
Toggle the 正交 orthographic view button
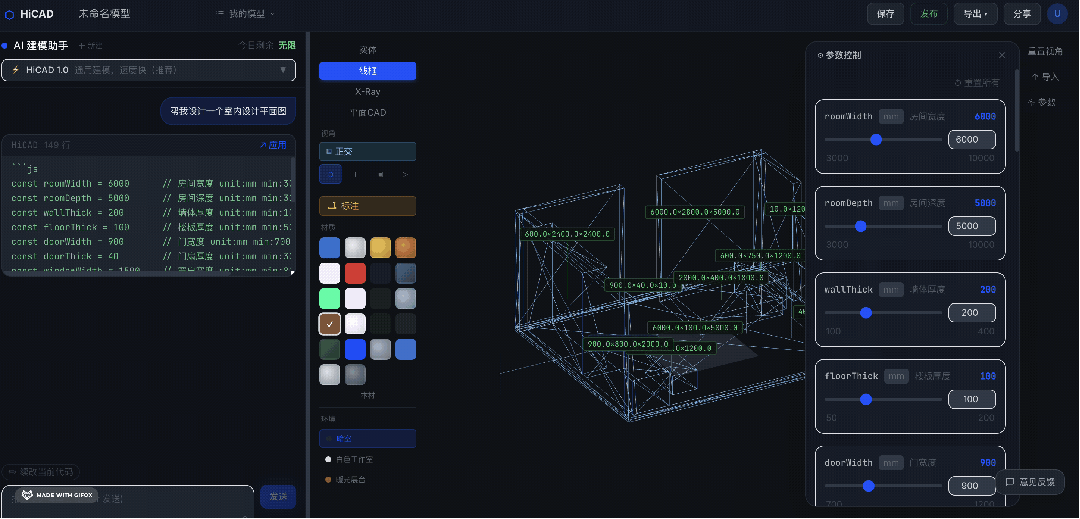click(x=368, y=151)
